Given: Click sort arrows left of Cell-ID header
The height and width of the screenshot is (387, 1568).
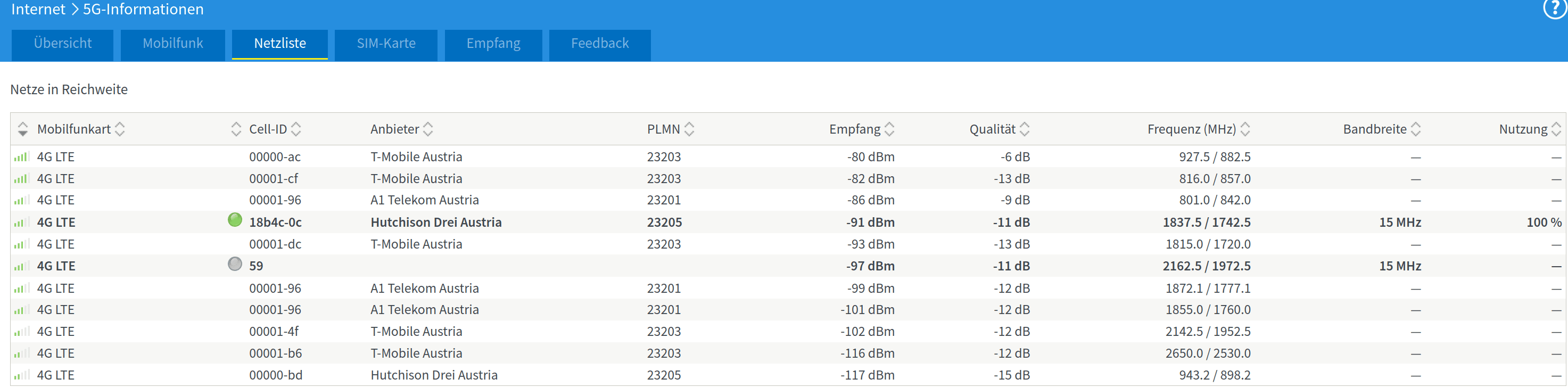Looking at the screenshot, I should [236, 129].
